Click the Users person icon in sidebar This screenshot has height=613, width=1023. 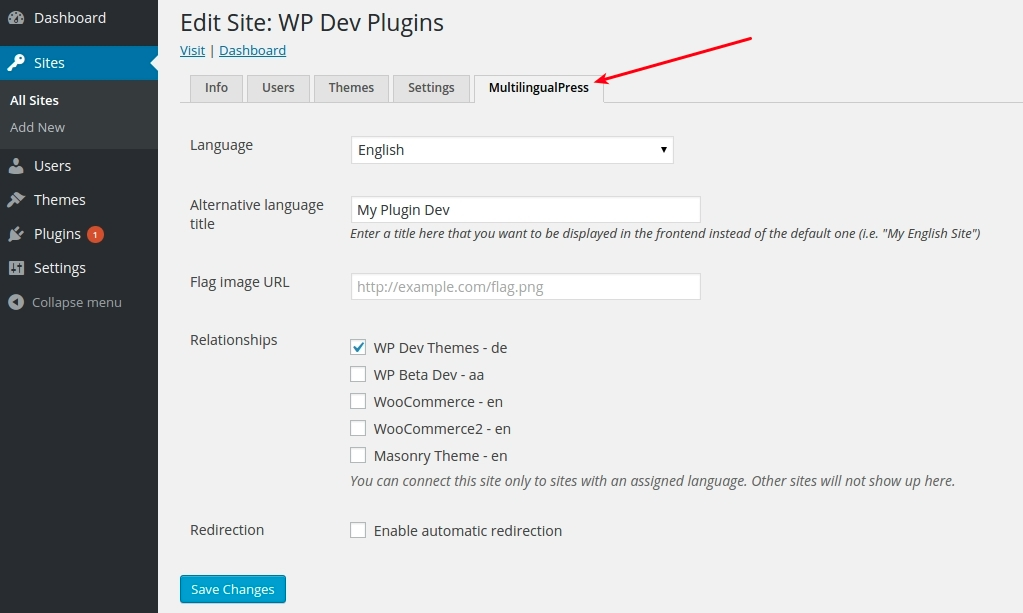pyautogui.click(x=16, y=166)
